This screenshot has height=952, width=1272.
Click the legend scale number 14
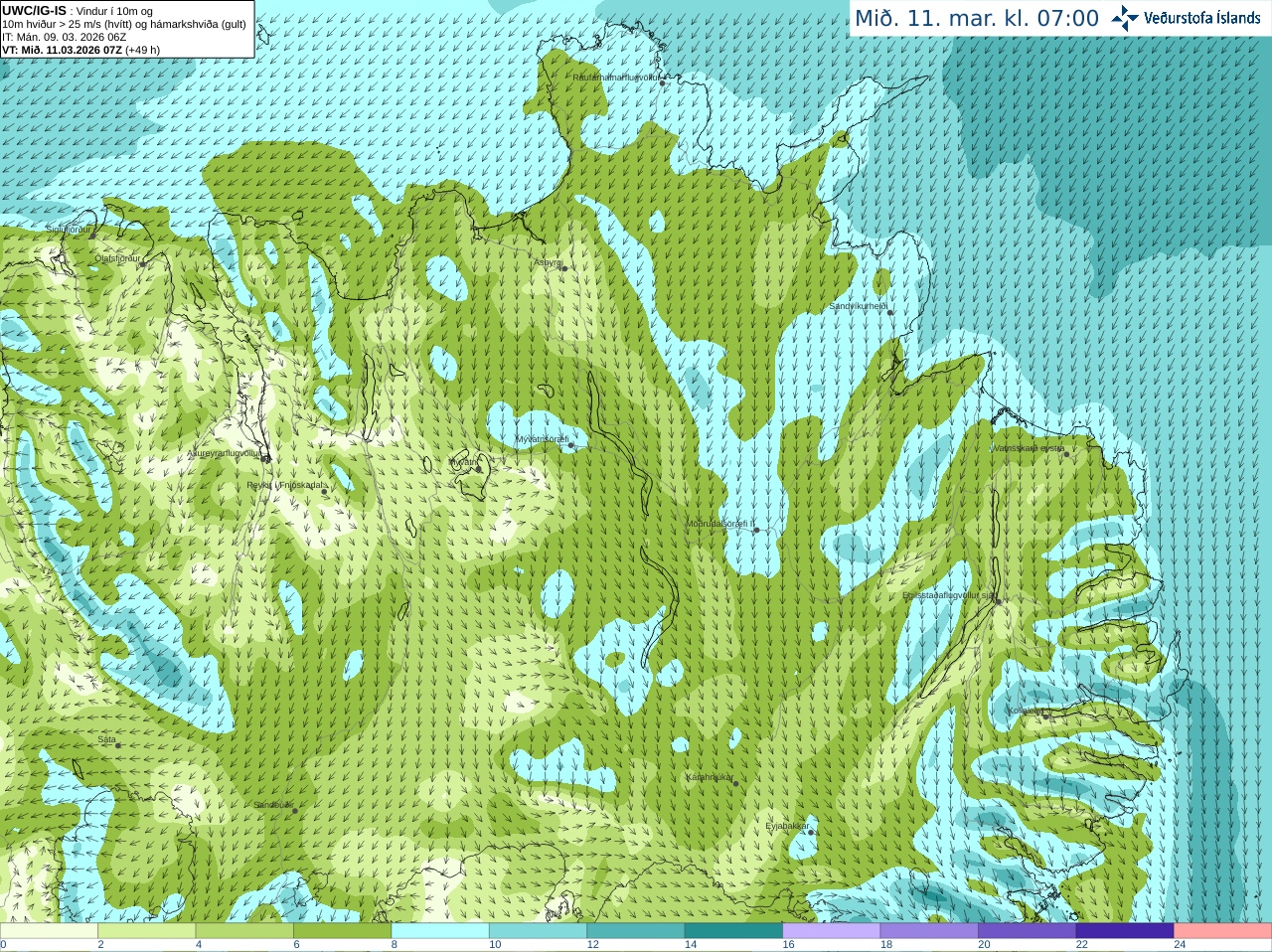click(x=691, y=945)
